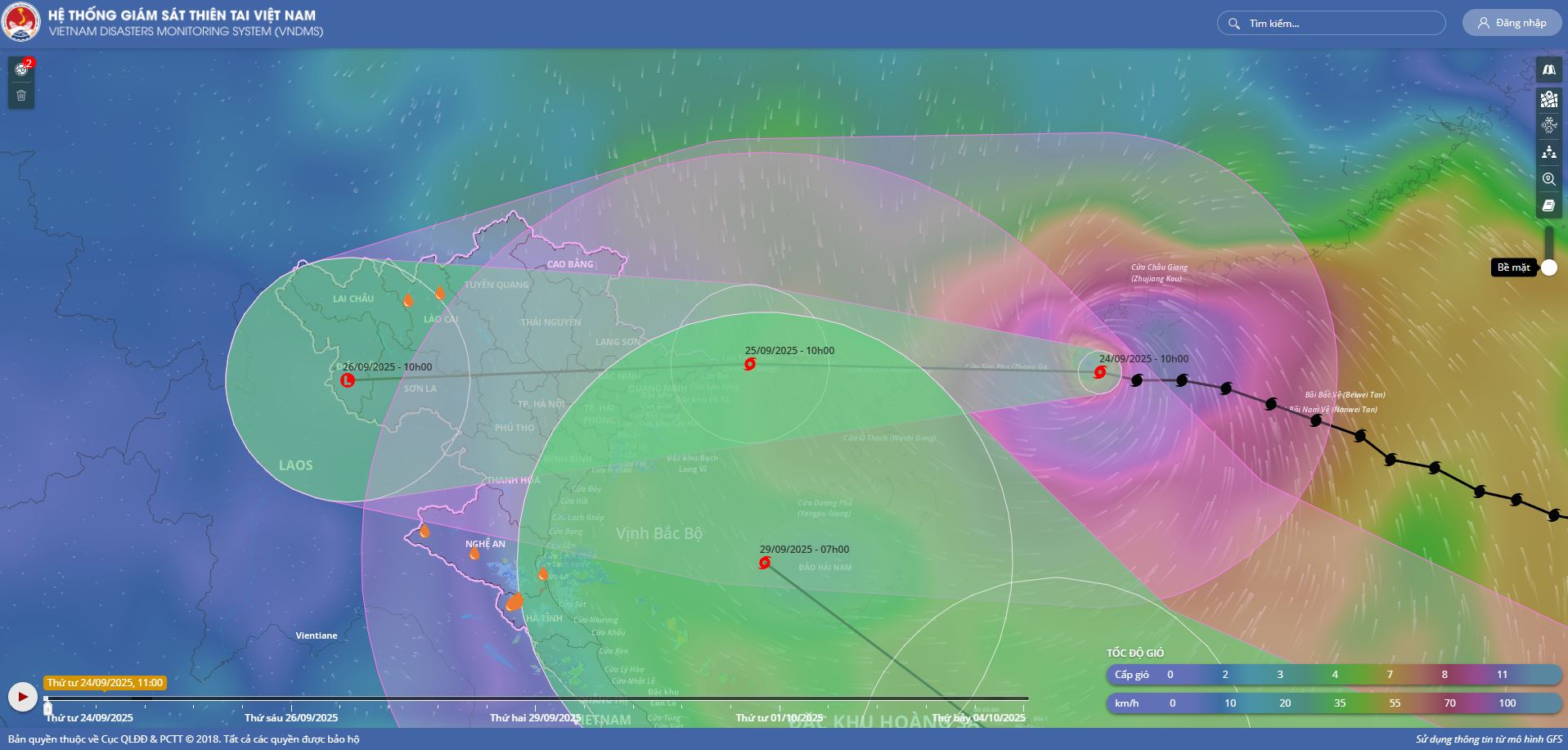The height and width of the screenshot is (750, 1568).
Task: Click the Đăng nhập login button
Action: pyautogui.click(x=1512, y=23)
